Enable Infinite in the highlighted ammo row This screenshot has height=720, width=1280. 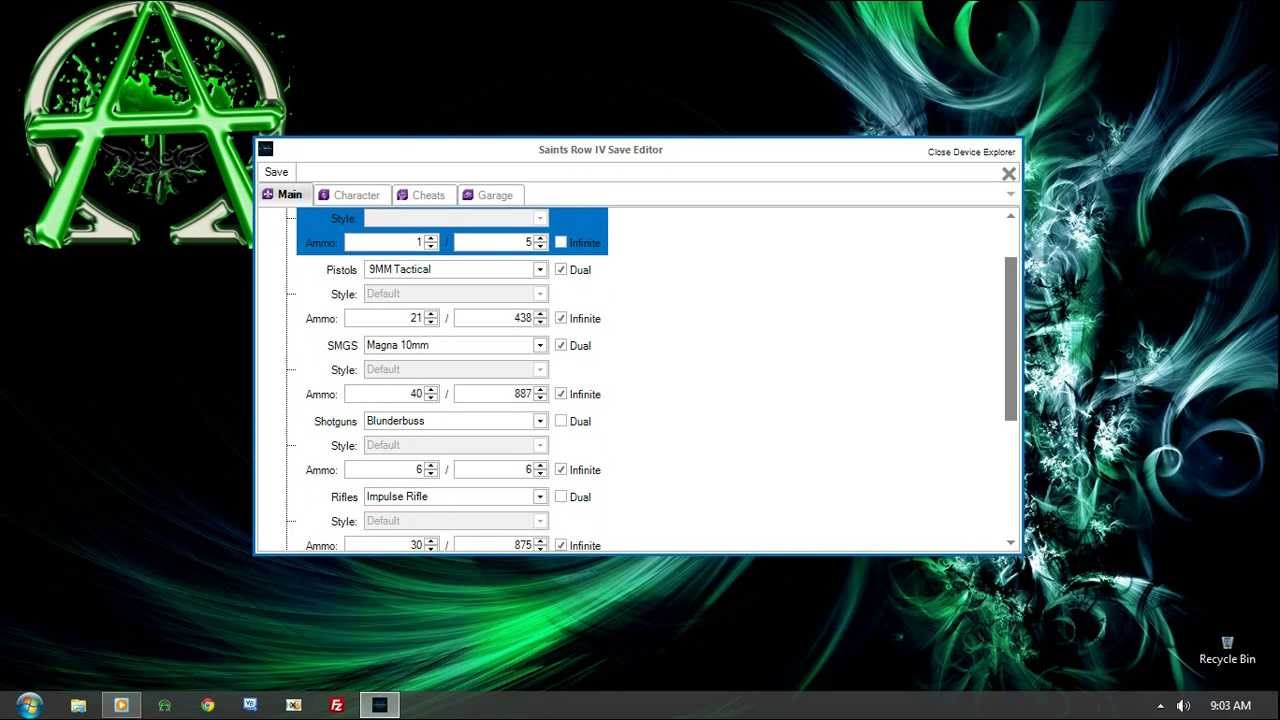click(561, 242)
